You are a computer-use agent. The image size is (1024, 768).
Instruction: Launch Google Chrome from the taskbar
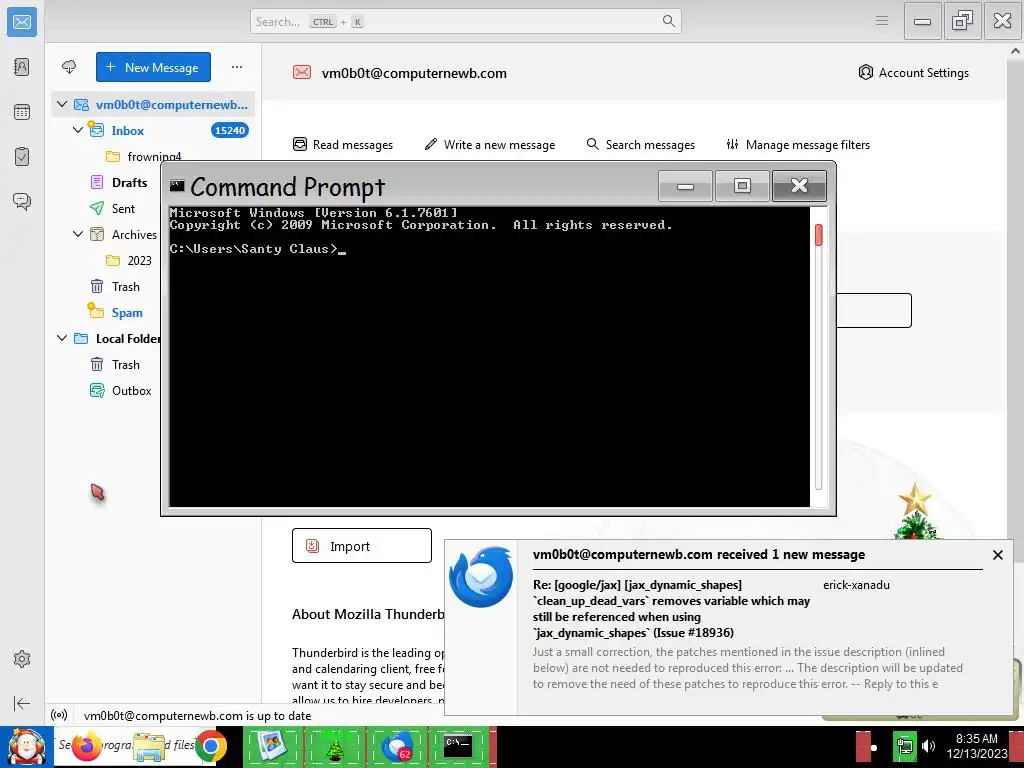[x=210, y=746]
